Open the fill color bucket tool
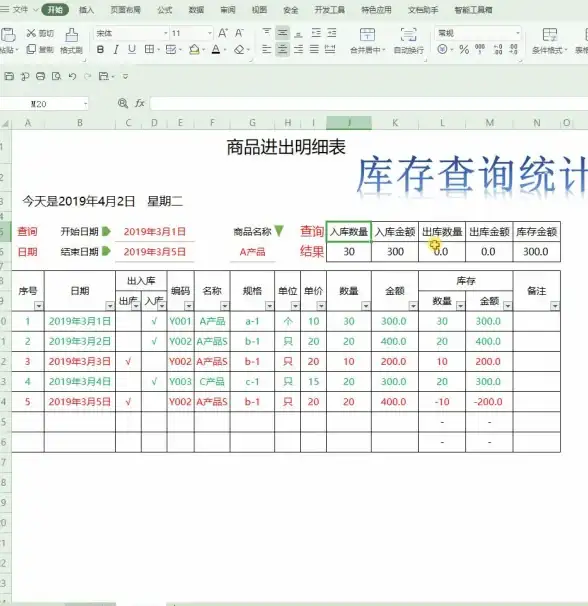The height and width of the screenshot is (606, 588). pos(194,49)
